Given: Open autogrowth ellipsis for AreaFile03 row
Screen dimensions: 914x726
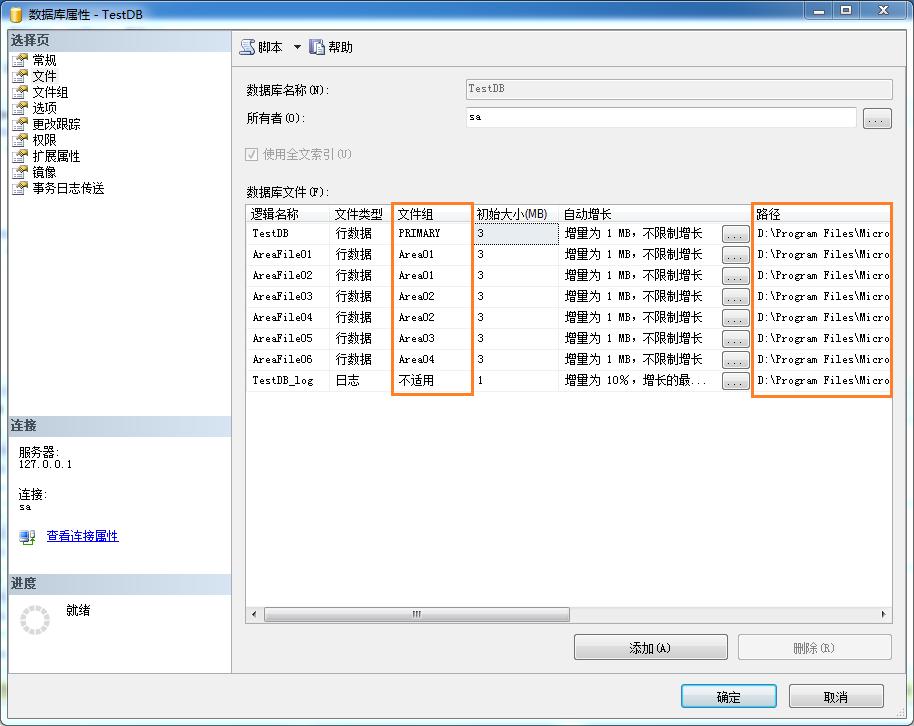Looking at the screenshot, I should tap(736, 297).
